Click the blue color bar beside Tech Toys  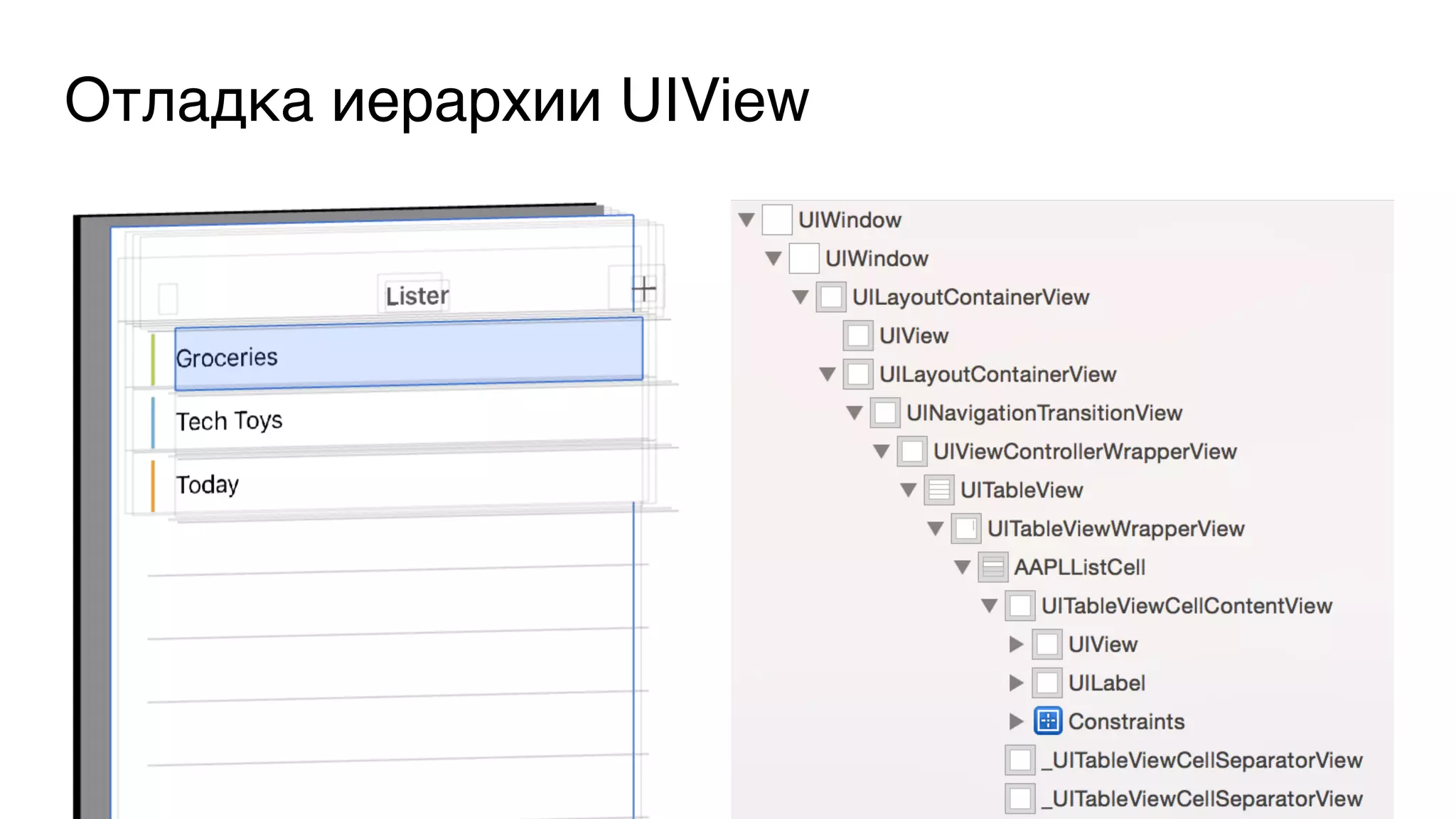pyautogui.click(x=153, y=423)
